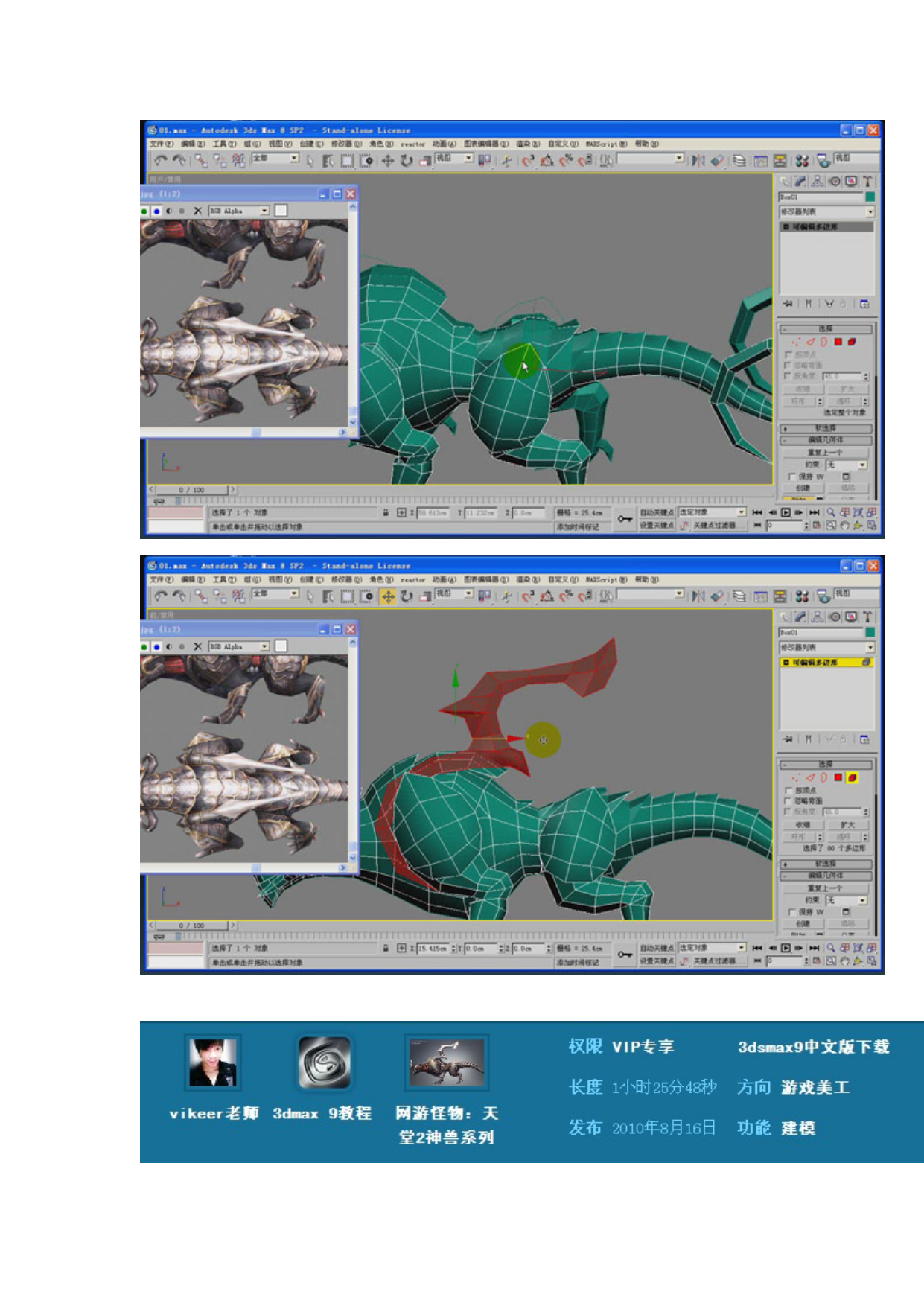Screen dimensions: 924x1306
Task: Click Undo icon in upper 3ds Max screenshot
Action: point(160,160)
